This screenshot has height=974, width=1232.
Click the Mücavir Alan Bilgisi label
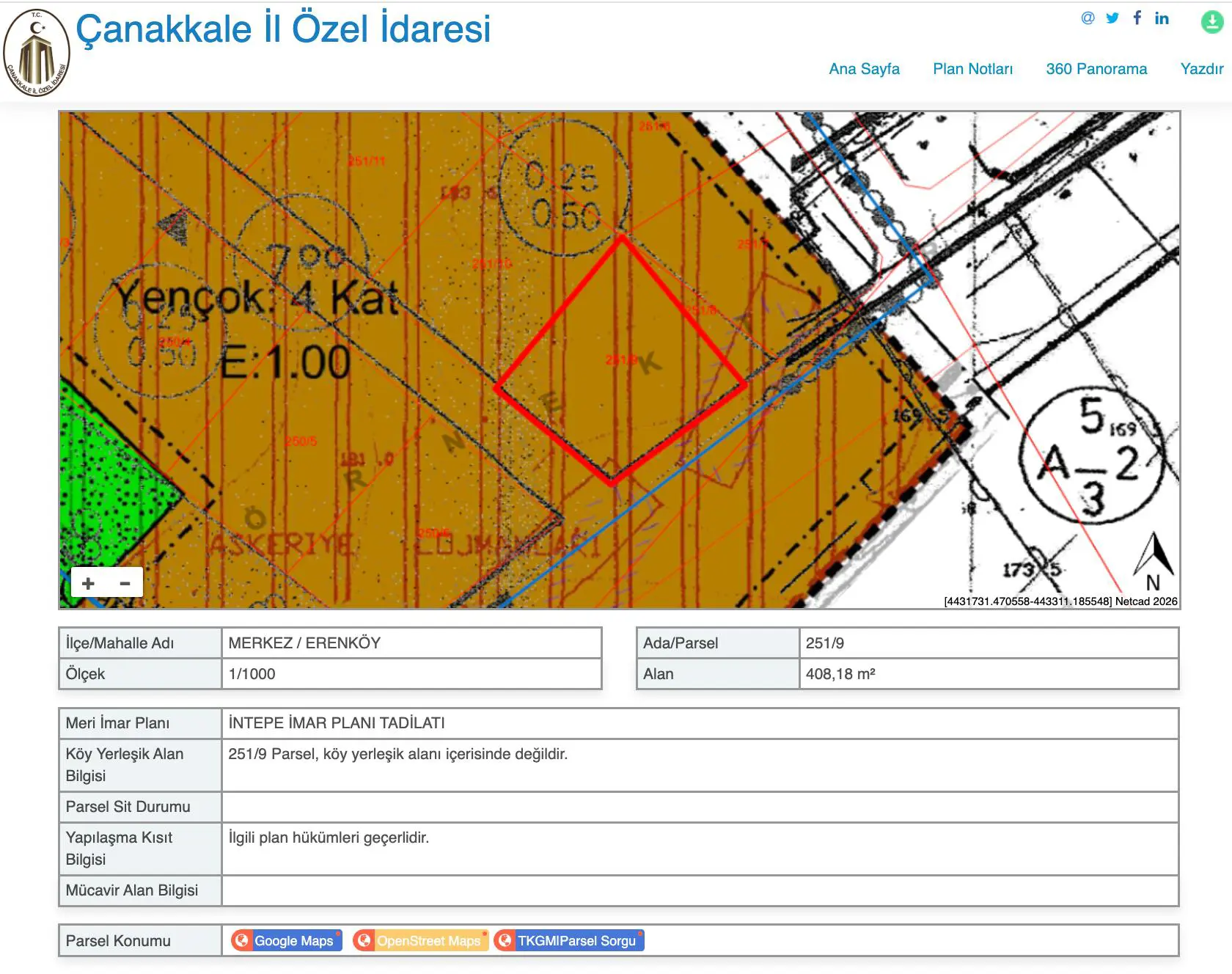[x=132, y=890]
